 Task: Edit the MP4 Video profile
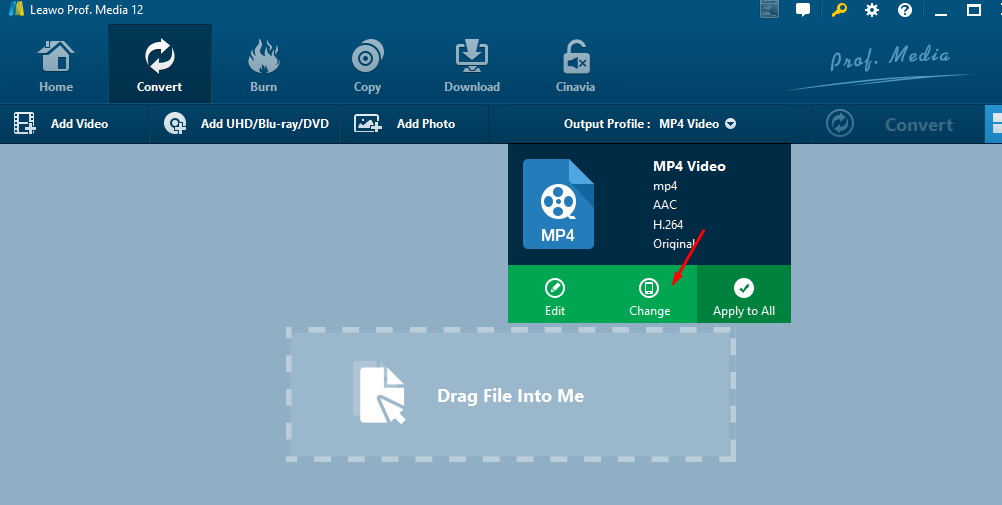click(x=555, y=295)
